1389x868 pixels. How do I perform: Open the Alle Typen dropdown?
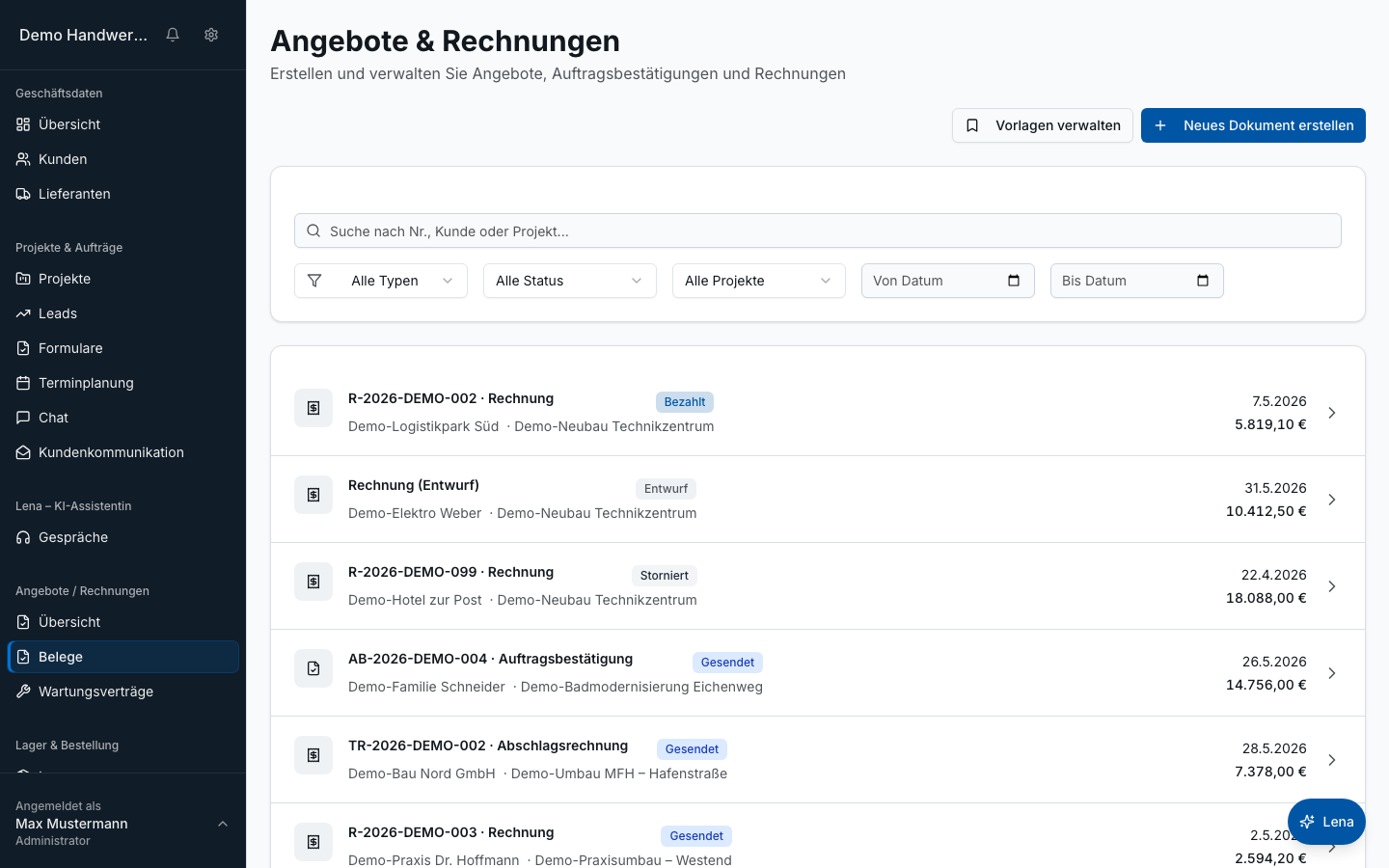[x=381, y=281]
